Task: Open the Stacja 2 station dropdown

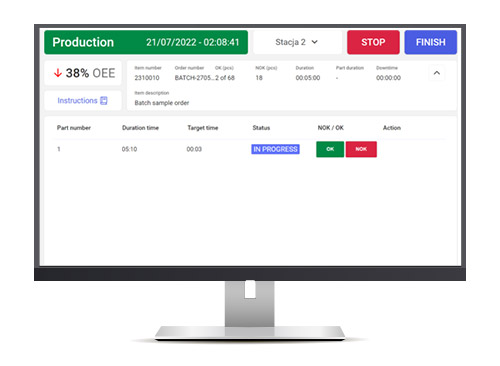Action: point(297,42)
